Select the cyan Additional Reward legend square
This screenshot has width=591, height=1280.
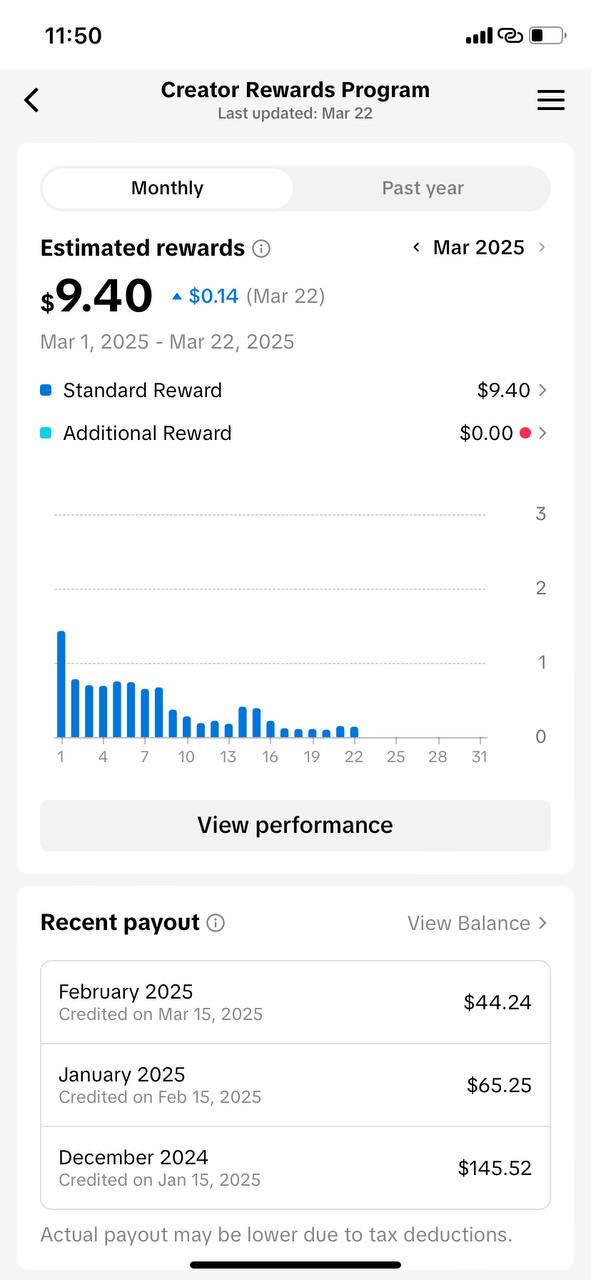[46, 433]
